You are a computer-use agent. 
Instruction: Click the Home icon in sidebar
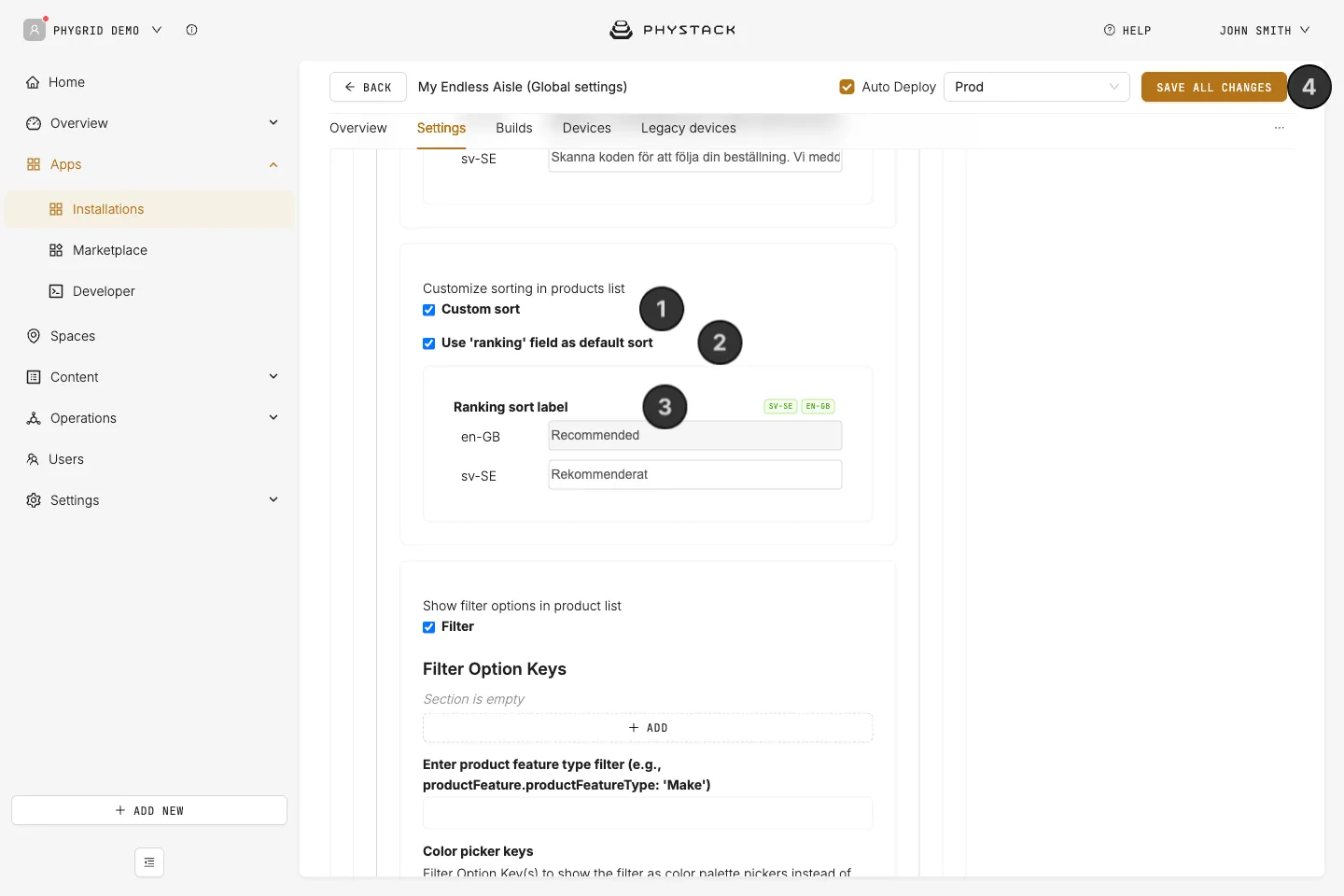pyautogui.click(x=33, y=82)
